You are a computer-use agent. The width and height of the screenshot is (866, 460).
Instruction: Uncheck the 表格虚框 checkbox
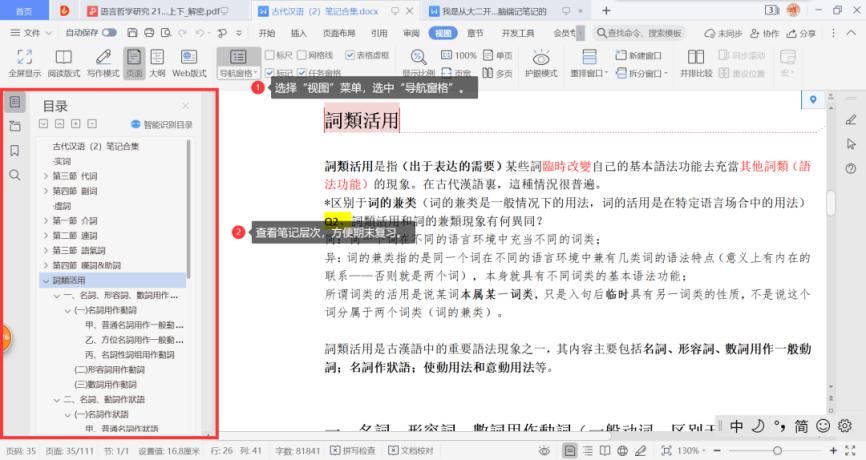coord(350,55)
